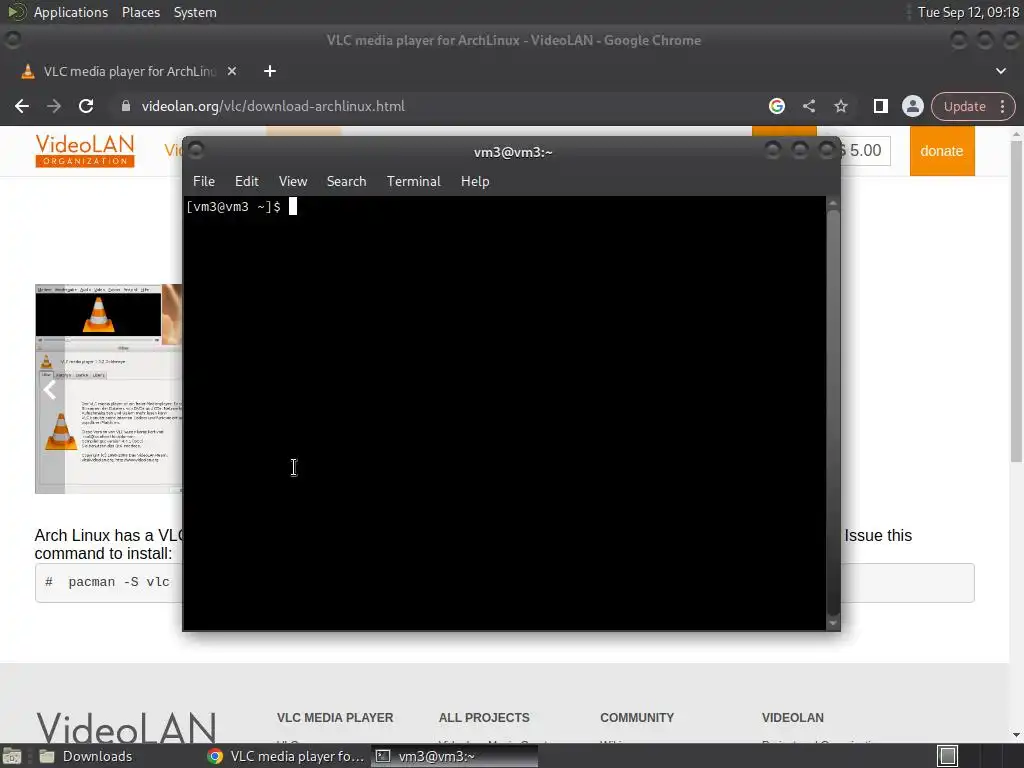Click the terminal scrollbar
Image resolution: width=1024 pixels, height=768 pixels.
point(833,411)
